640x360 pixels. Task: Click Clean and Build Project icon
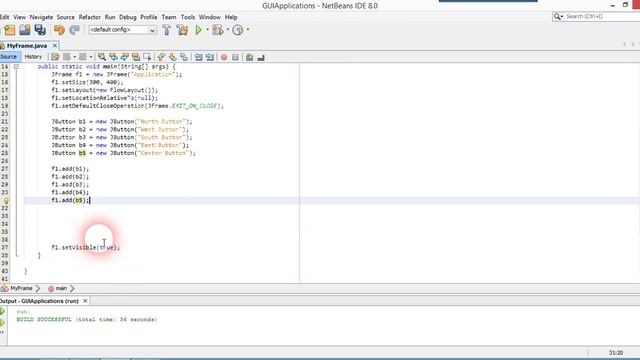pyautogui.click(x=182, y=30)
